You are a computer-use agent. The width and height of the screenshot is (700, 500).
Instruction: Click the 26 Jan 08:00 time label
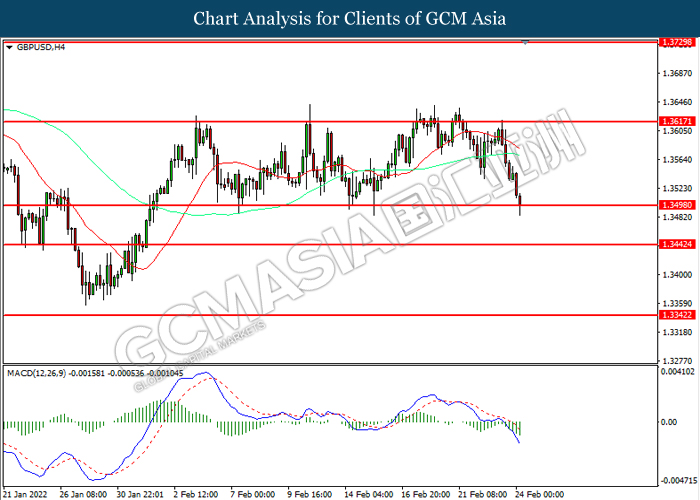83,494
